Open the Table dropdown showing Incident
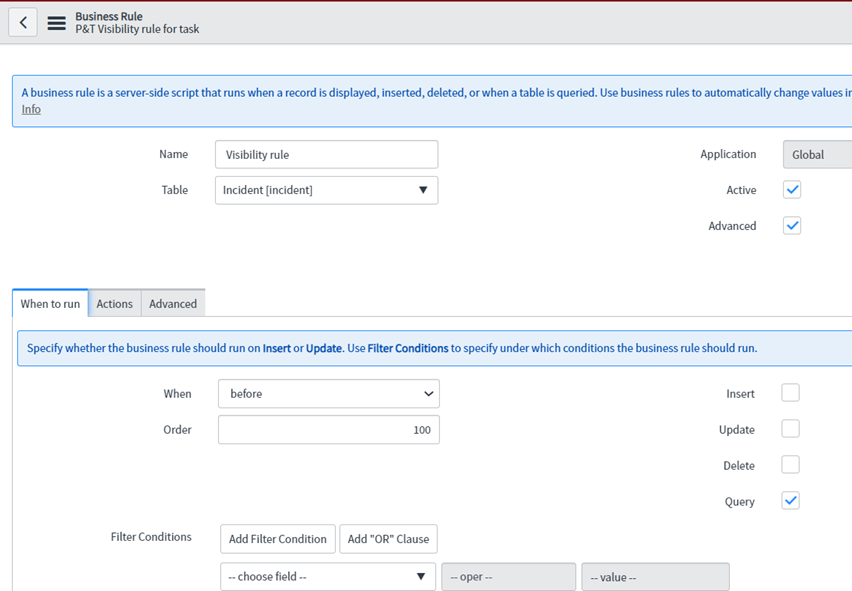The width and height of the screenshot is (852, 591). point(327,190)
